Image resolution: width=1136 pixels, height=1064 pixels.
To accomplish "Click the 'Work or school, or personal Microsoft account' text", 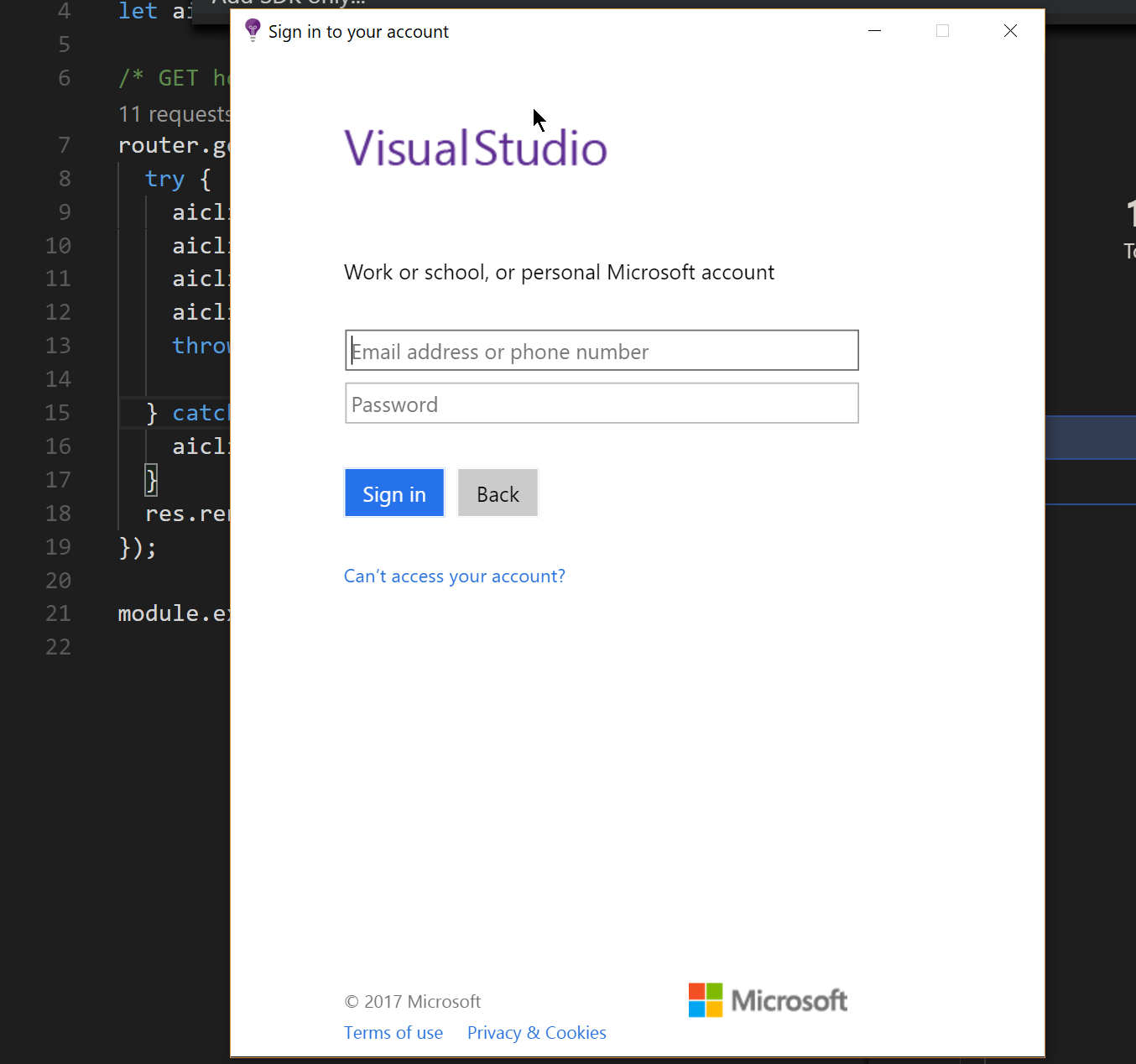I will click(x=559, y=272).
